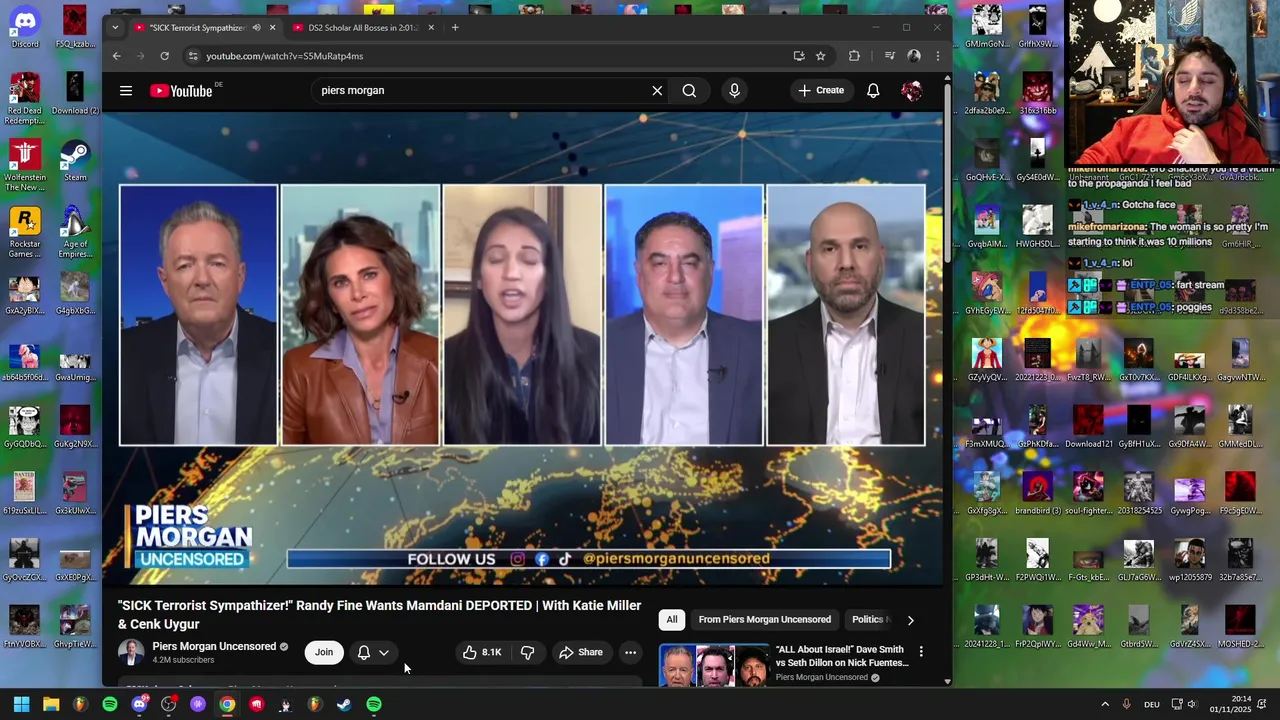1280x720 pixels.
Task: Open more actions three-dot menu below video
Action: tap(630, 652)
